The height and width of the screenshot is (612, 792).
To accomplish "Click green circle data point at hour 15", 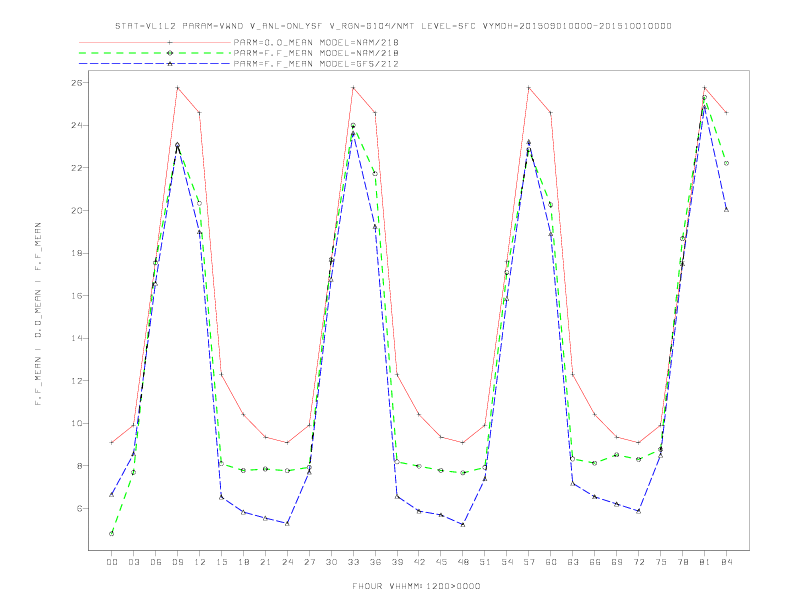I will 221,464.
